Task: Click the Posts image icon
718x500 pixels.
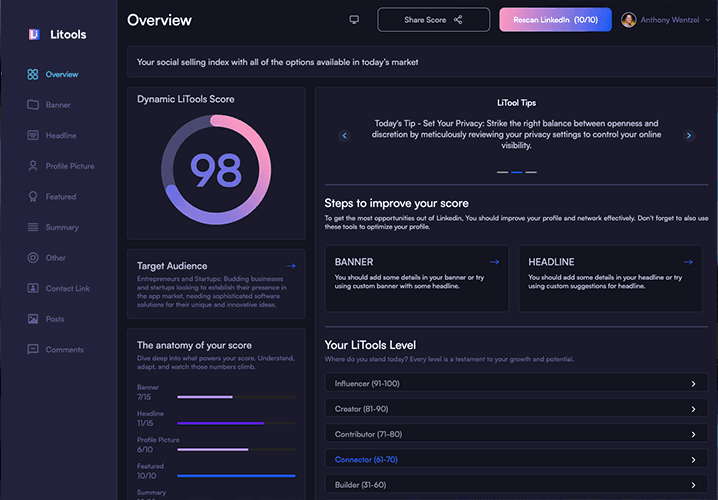Action: (x=33, y=319)
